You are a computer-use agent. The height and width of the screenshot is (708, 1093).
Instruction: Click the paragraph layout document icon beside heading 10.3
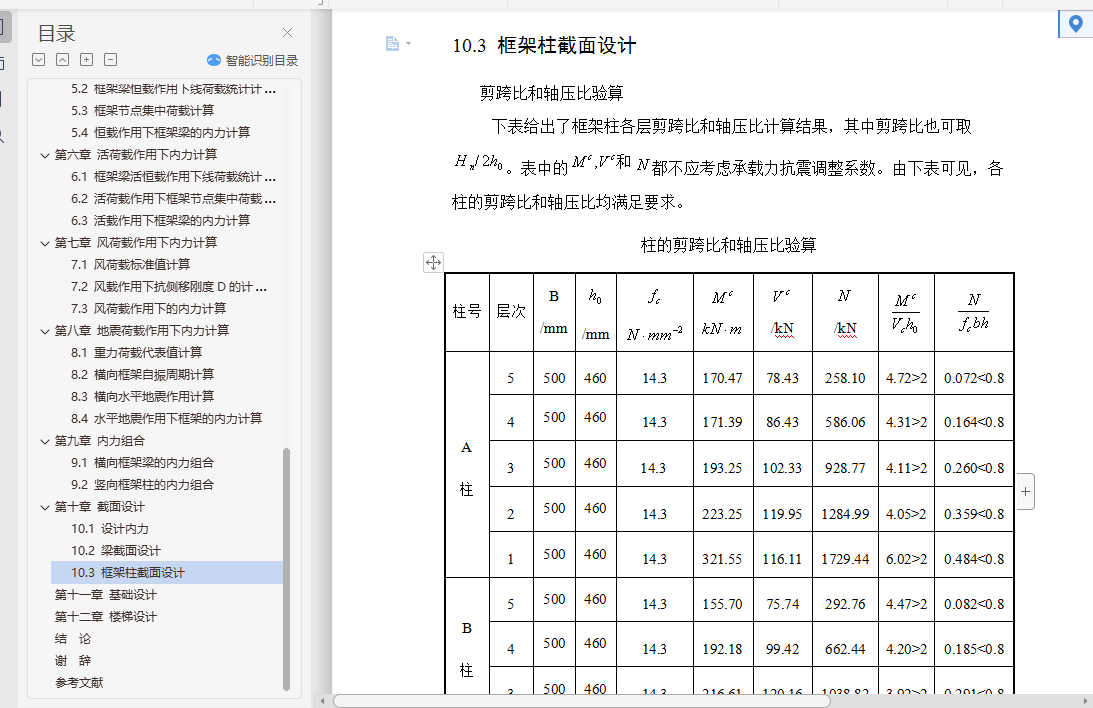(x=392, y=44)
